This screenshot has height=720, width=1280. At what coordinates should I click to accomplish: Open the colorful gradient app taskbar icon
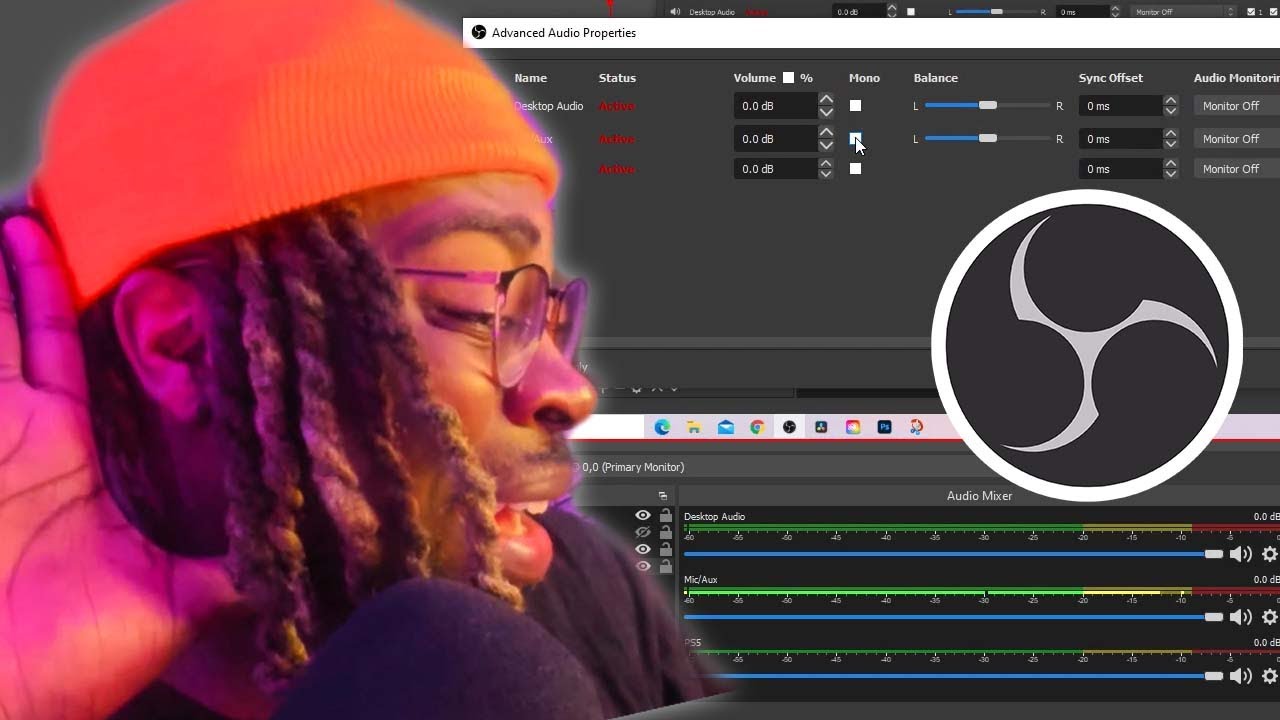853,427
